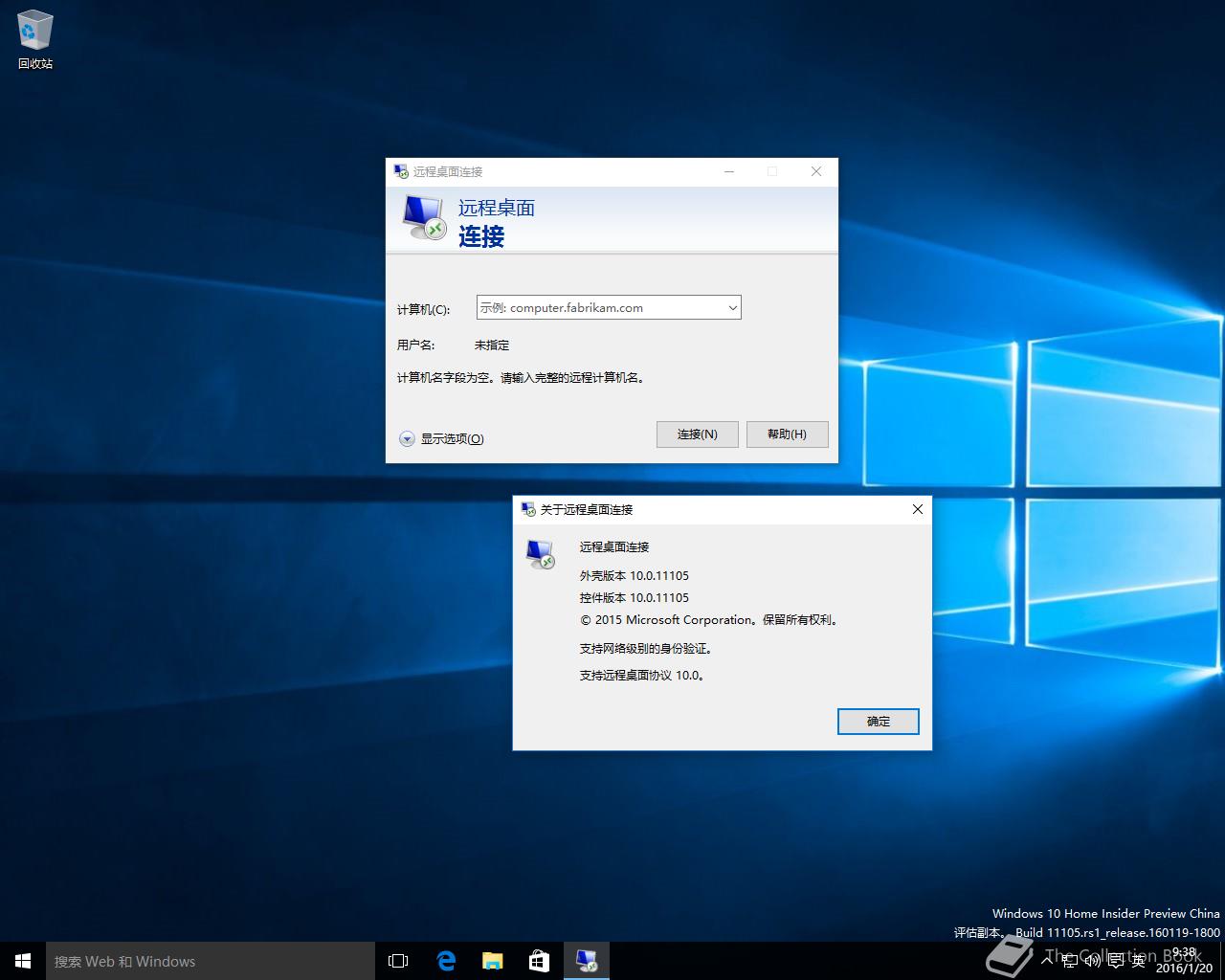This screenshot has width=1225, height=980.
Task: Expand the 显示选项 options arrow
Action: pyautogui.click(x=407, y=438)
